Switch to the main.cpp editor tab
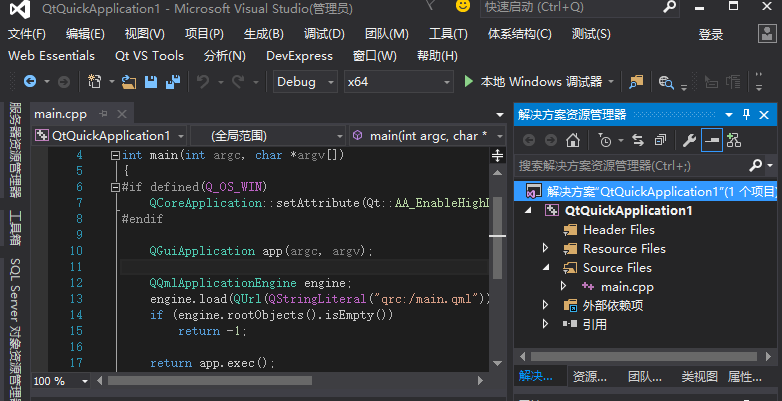Screen dimensions: 782x401 point(60,113)
